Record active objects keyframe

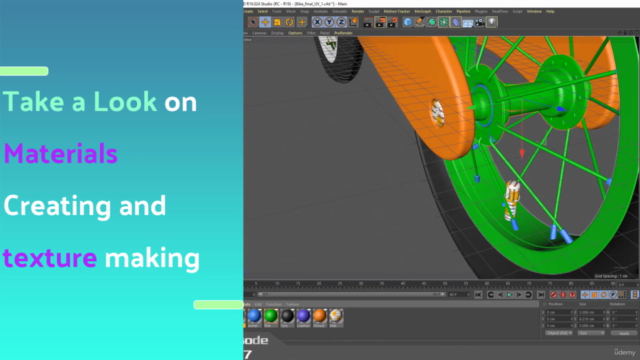[x=553, y=295]
